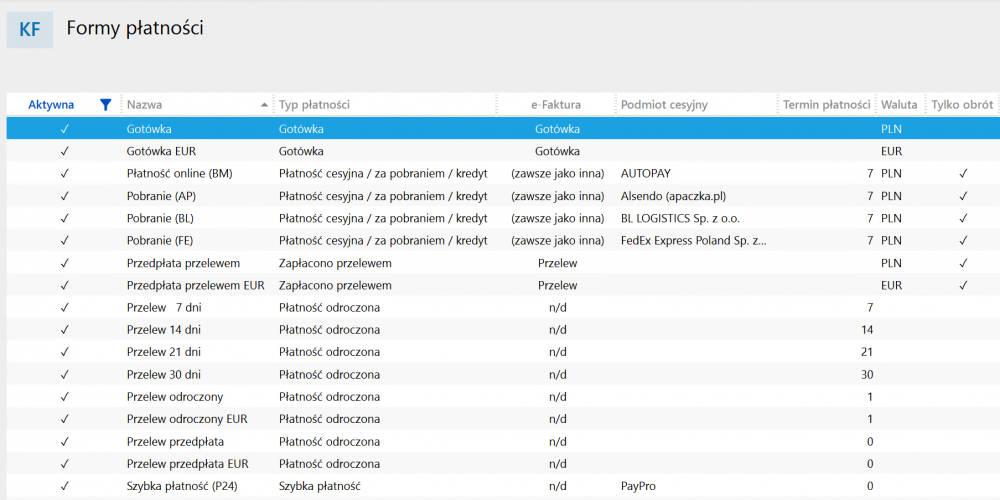Select the Płatność online (BM) name
Screen dimensions: 1000x500
click(x=180, y=173)
